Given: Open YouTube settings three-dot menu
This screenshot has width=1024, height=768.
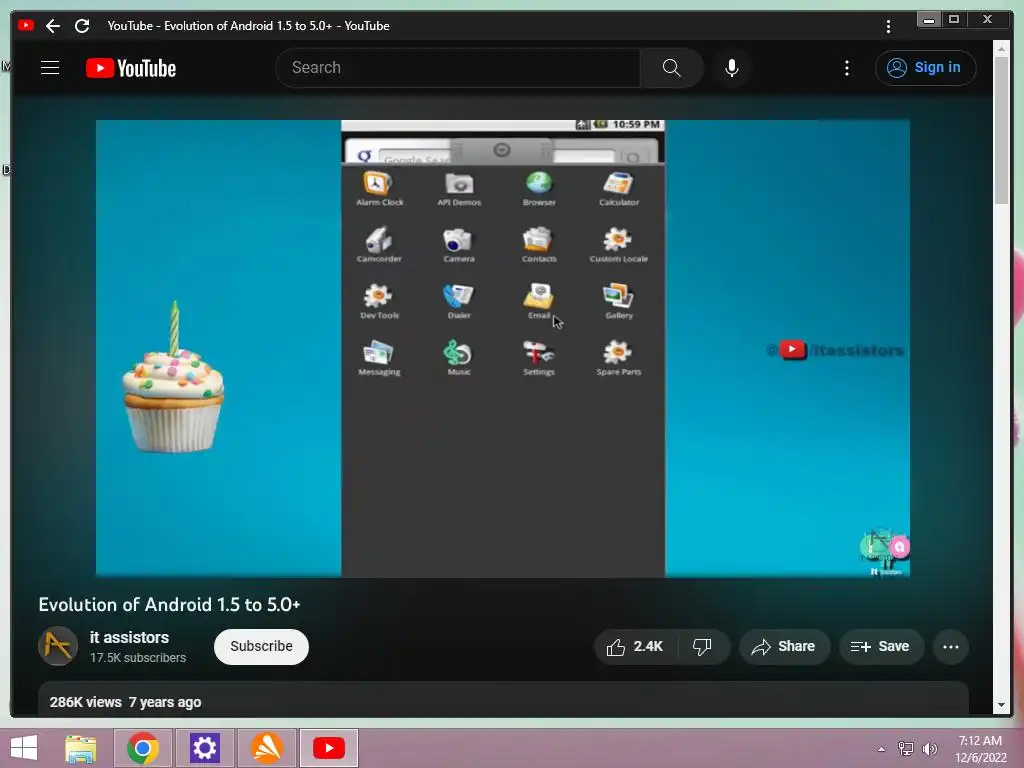Looking at the screenshot, I should [847, 68].
